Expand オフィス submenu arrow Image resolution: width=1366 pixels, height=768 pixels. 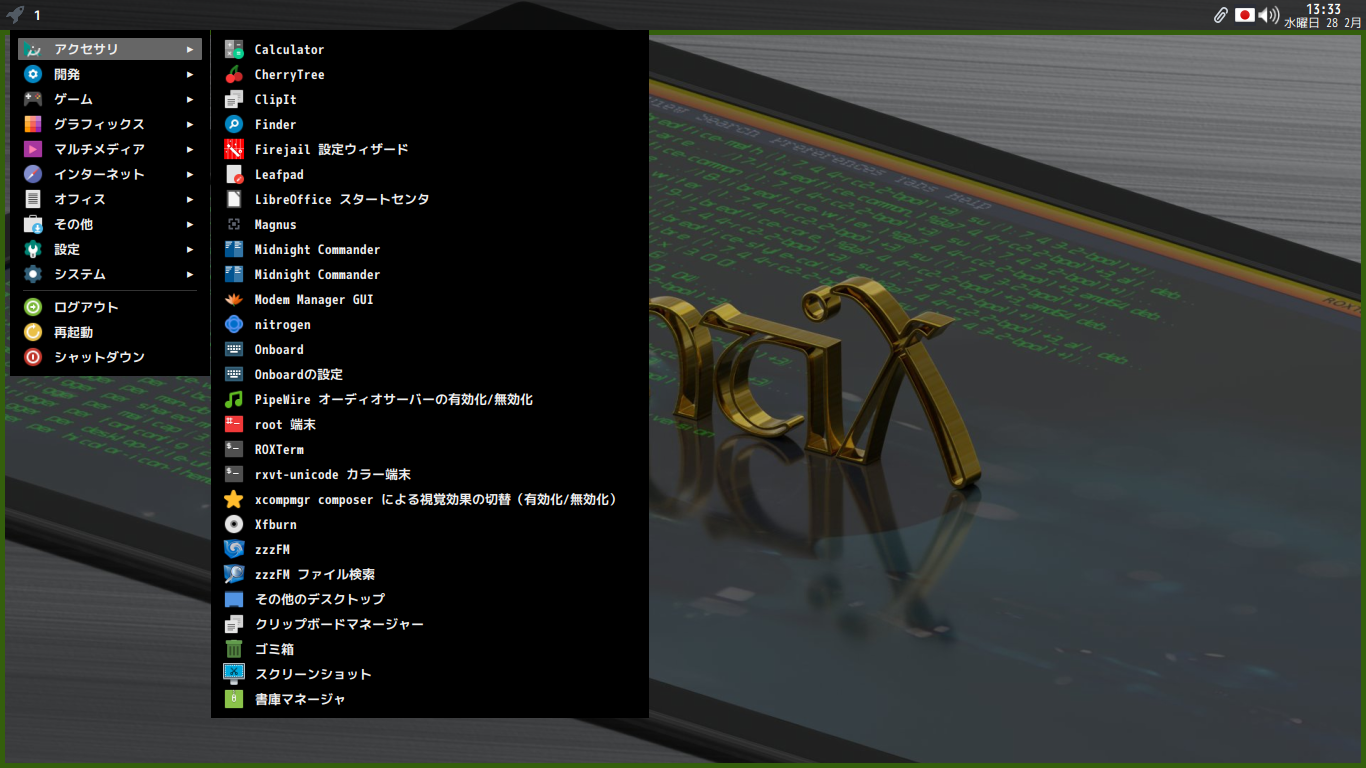(x=190, y=199)
